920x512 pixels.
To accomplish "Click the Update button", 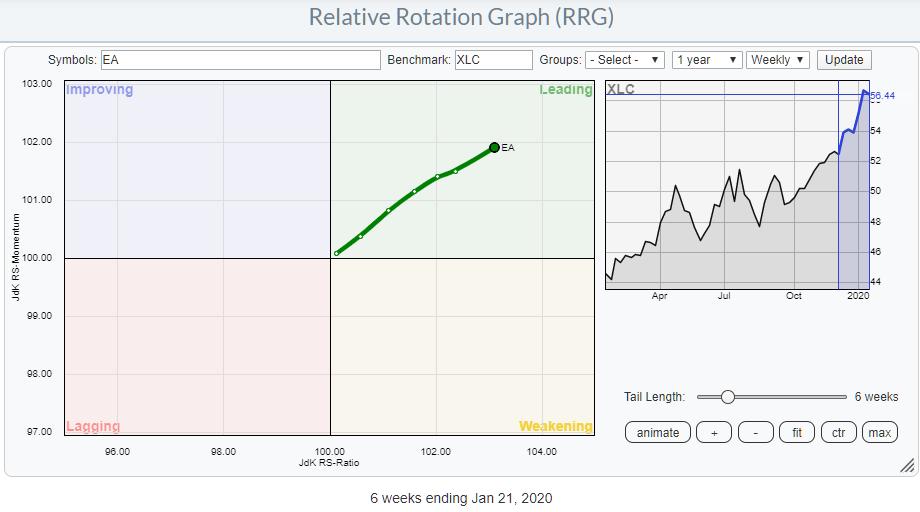I will [844, 60].
